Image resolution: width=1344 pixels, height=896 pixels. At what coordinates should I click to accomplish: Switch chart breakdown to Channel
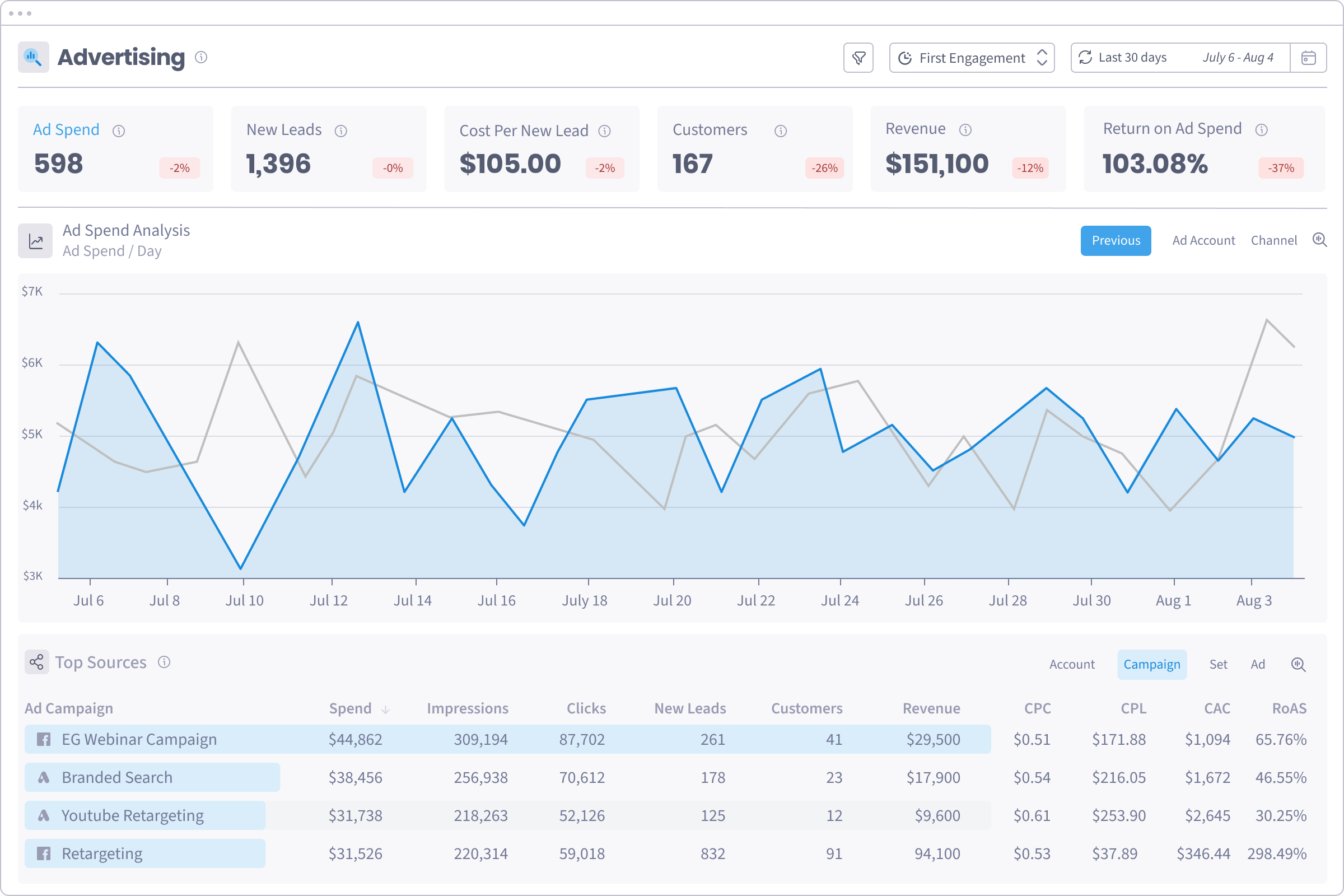tap(1273, 241)
